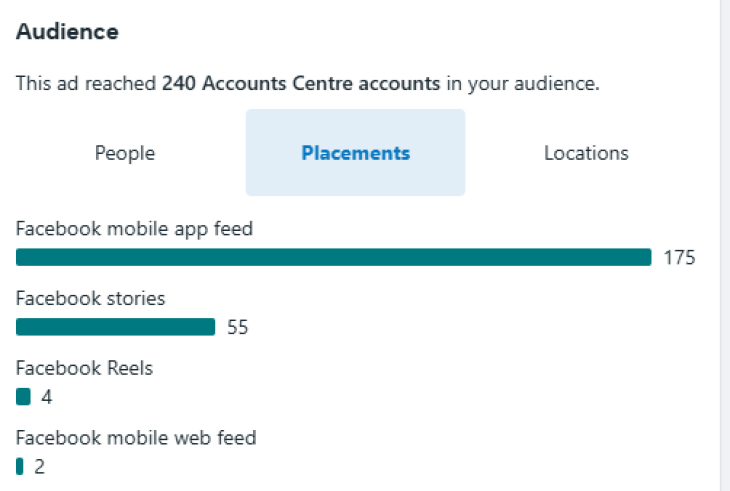Screen dimensions: 730x491
Task: Click the Facebook mobile app feed label
Action: (x=134, y=229)
